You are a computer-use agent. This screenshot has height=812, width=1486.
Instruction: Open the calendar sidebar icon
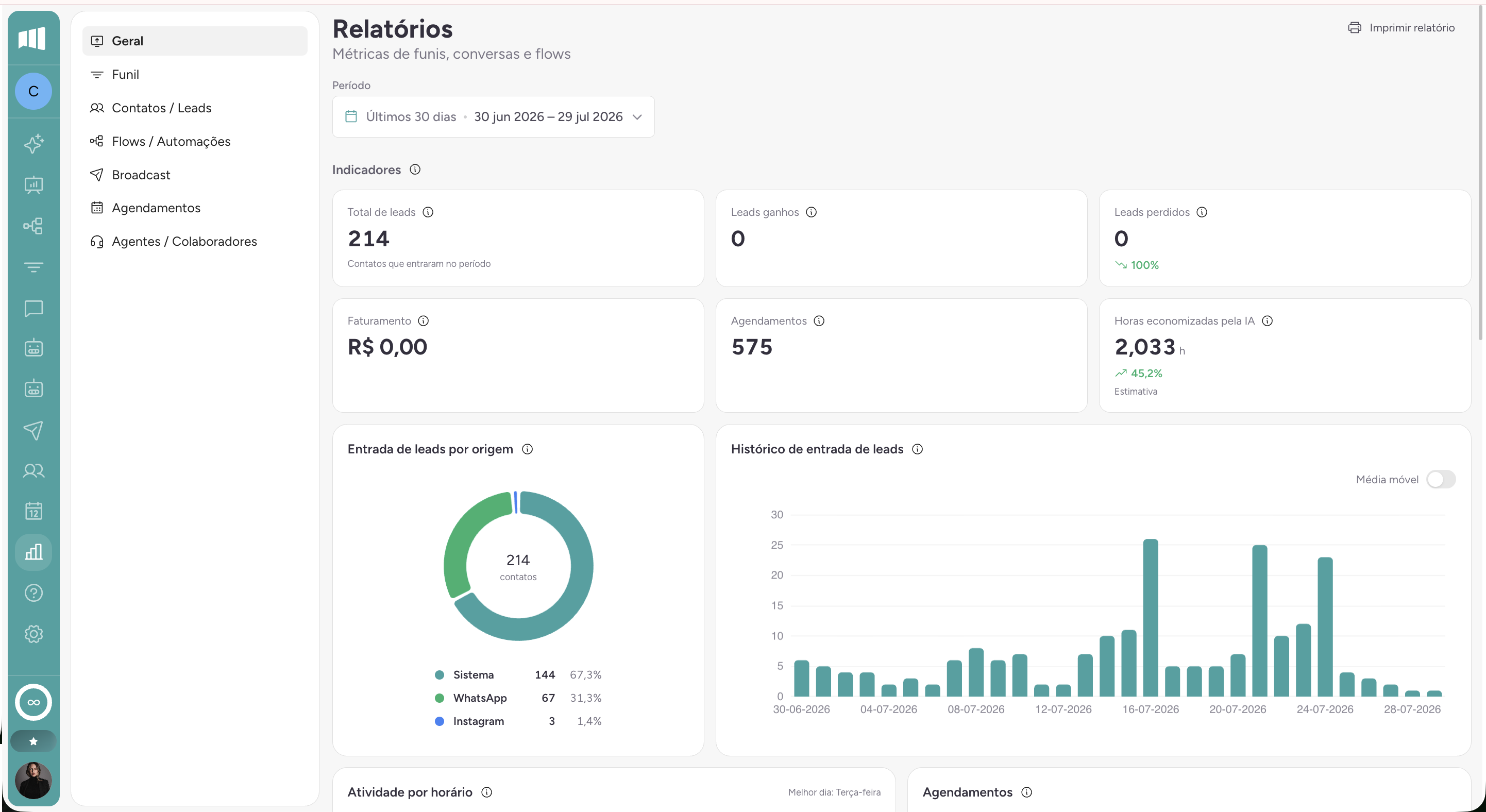point(33,511)
